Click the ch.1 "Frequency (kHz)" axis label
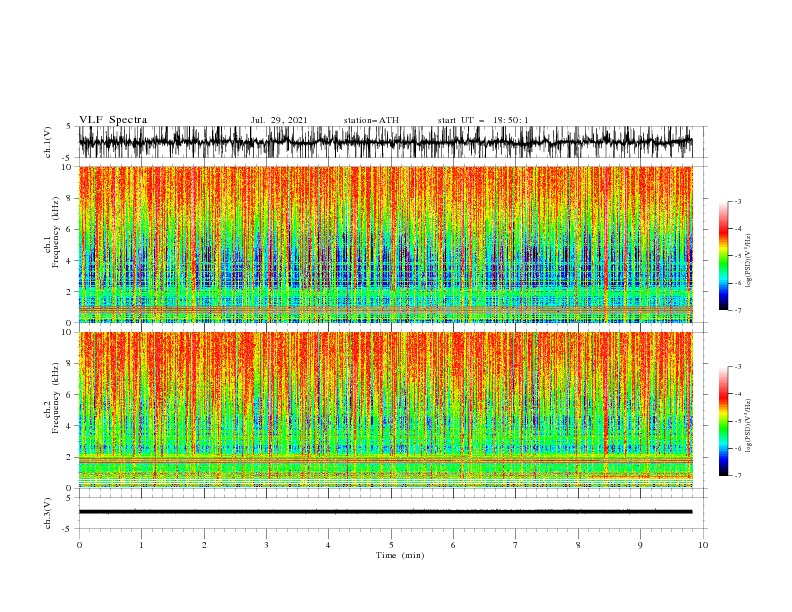Viewport: 792px width, 612px height. (56, 232)
